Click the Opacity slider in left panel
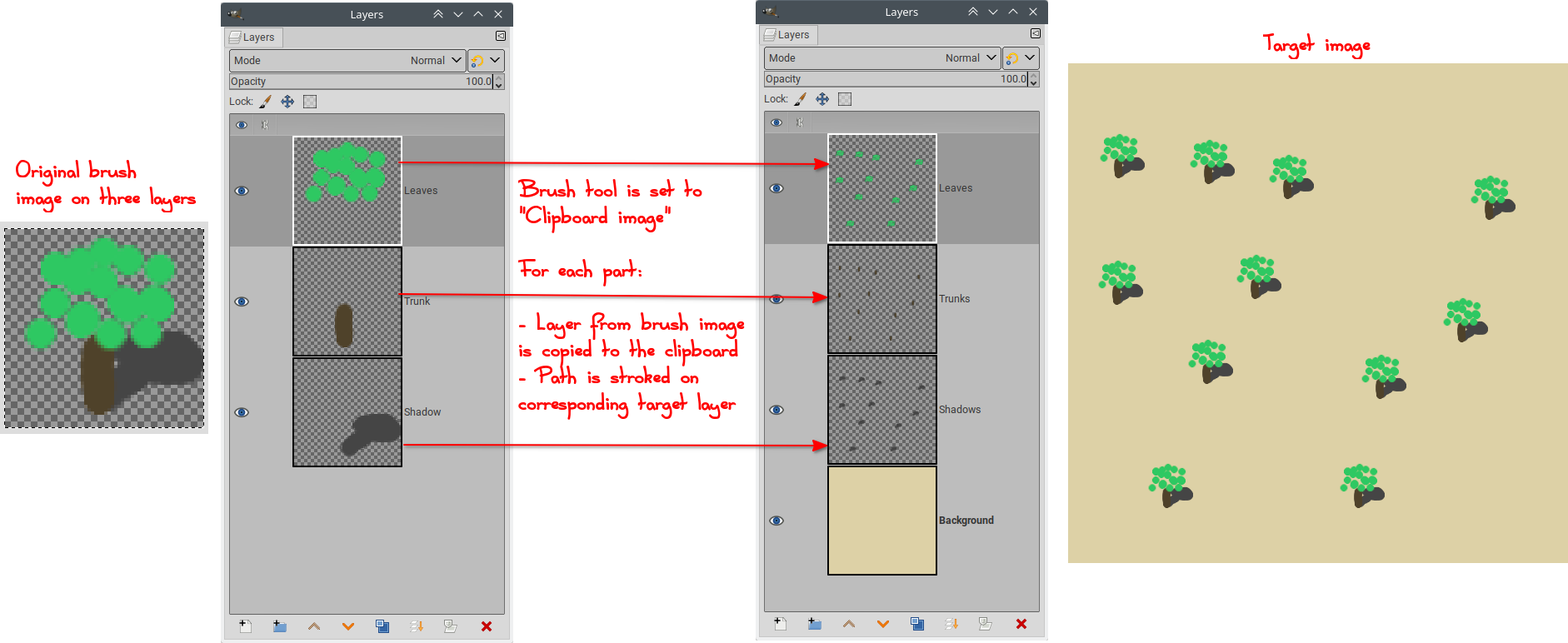 tap(362, 82)
